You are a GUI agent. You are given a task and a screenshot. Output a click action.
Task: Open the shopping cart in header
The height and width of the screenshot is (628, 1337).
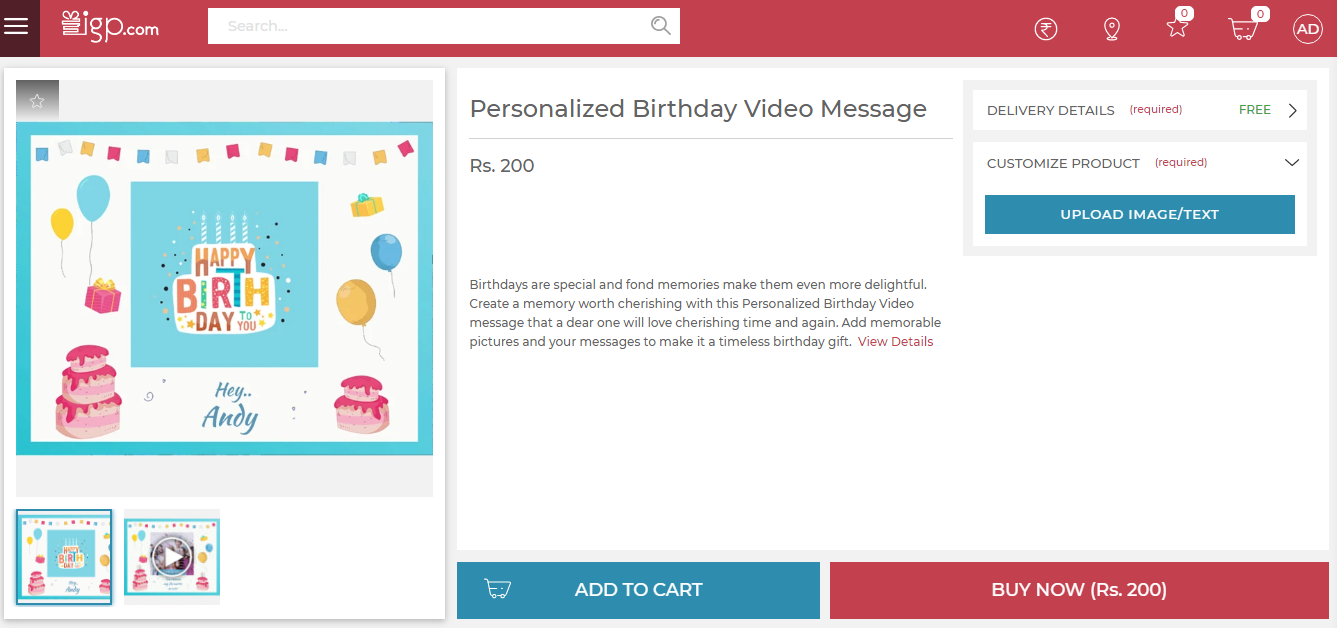[x=1242, y=29]
